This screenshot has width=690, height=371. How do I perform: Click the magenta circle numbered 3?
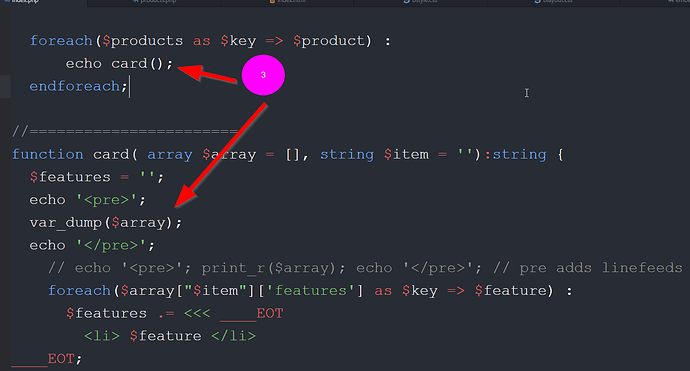tap(263, 75)
